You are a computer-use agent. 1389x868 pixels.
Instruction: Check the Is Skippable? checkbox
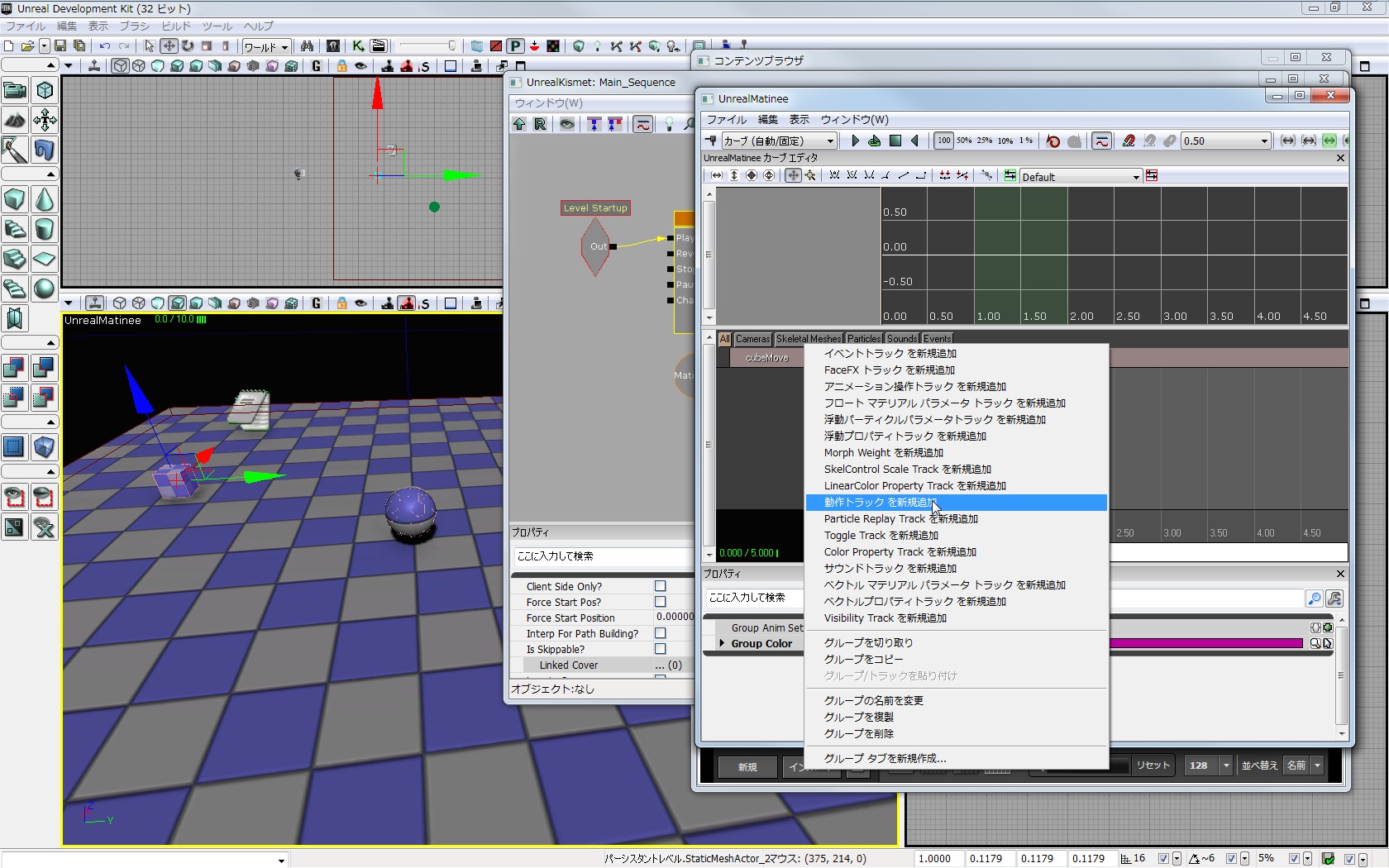[660, 649]
